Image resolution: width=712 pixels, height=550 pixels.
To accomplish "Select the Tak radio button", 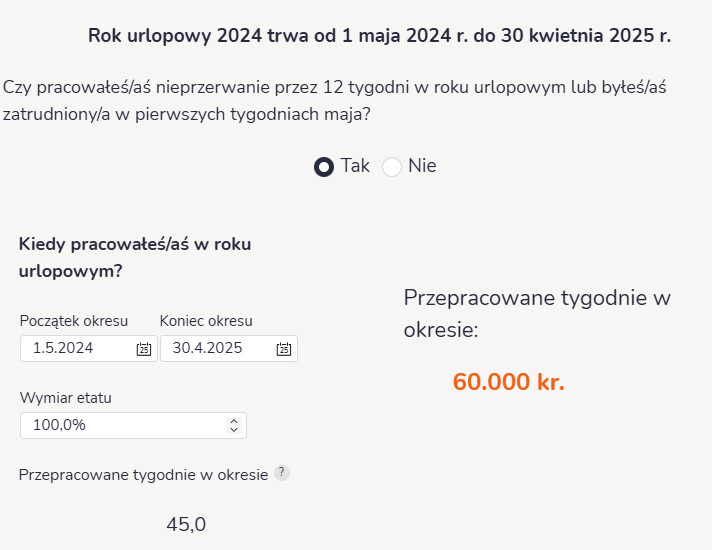I will pyautogui.click(x=324, y=167).
